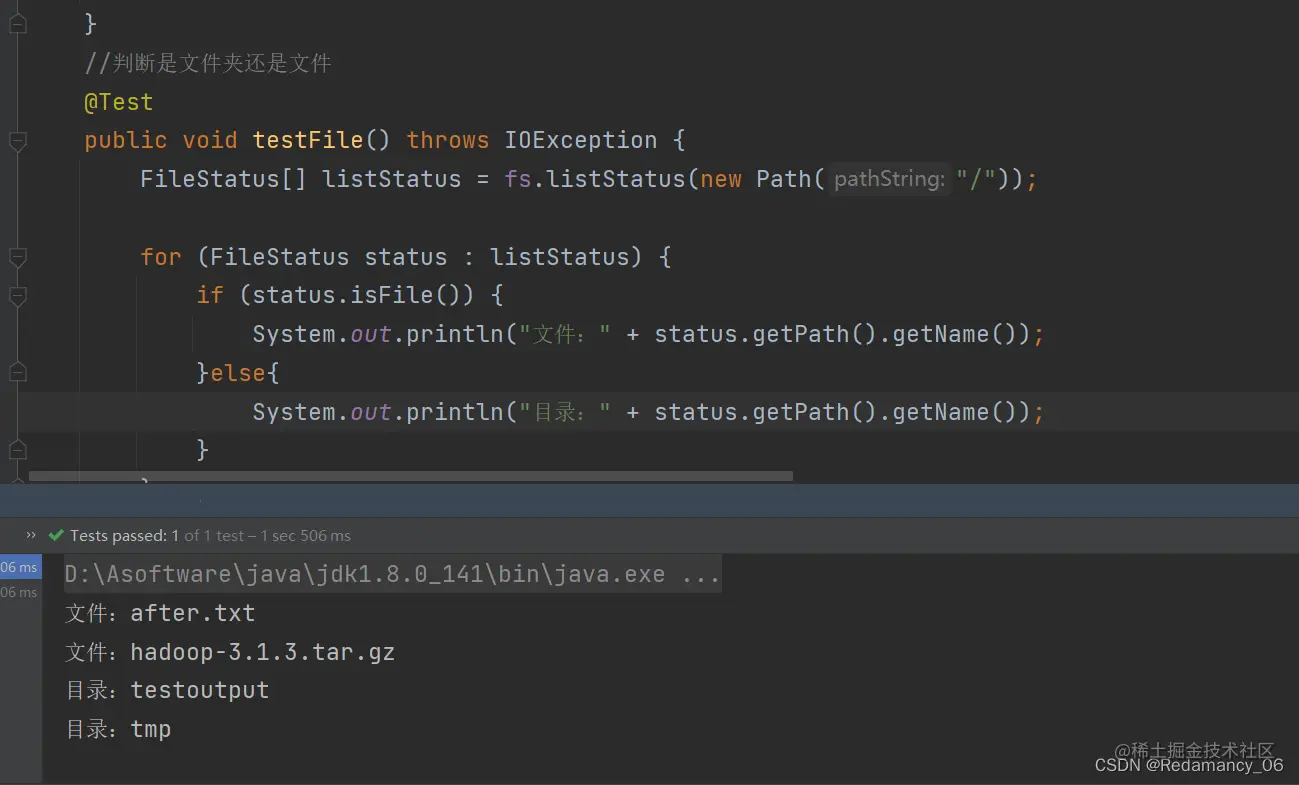Click the public keyword of testFile
The width and height of the screenshot is (1299, 785).
126,140
